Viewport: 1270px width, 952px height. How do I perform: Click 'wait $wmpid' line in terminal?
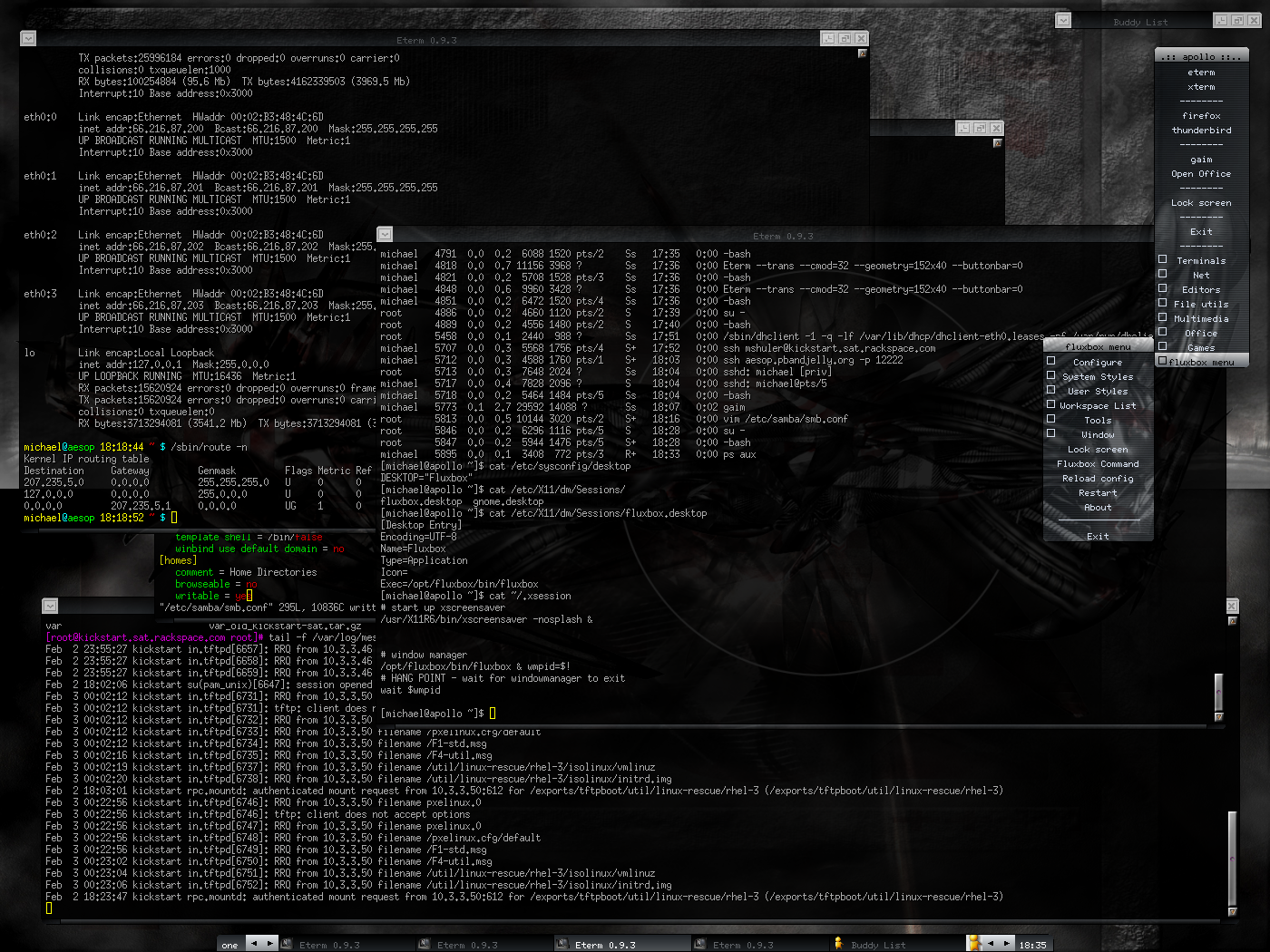tap(410, 690)
